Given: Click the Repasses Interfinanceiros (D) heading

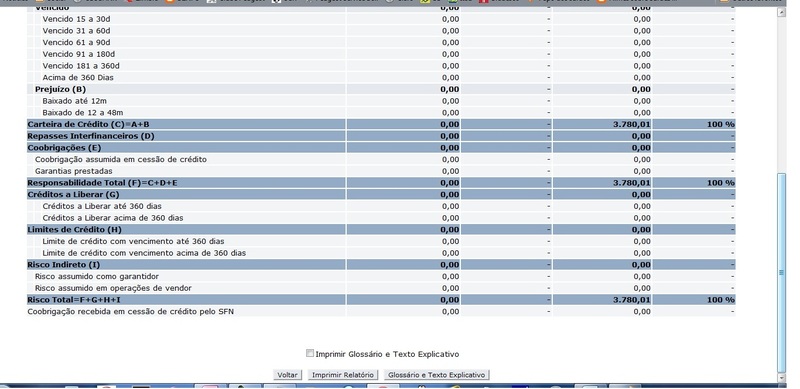Looking at the screenshot, I should click(91, 136).
